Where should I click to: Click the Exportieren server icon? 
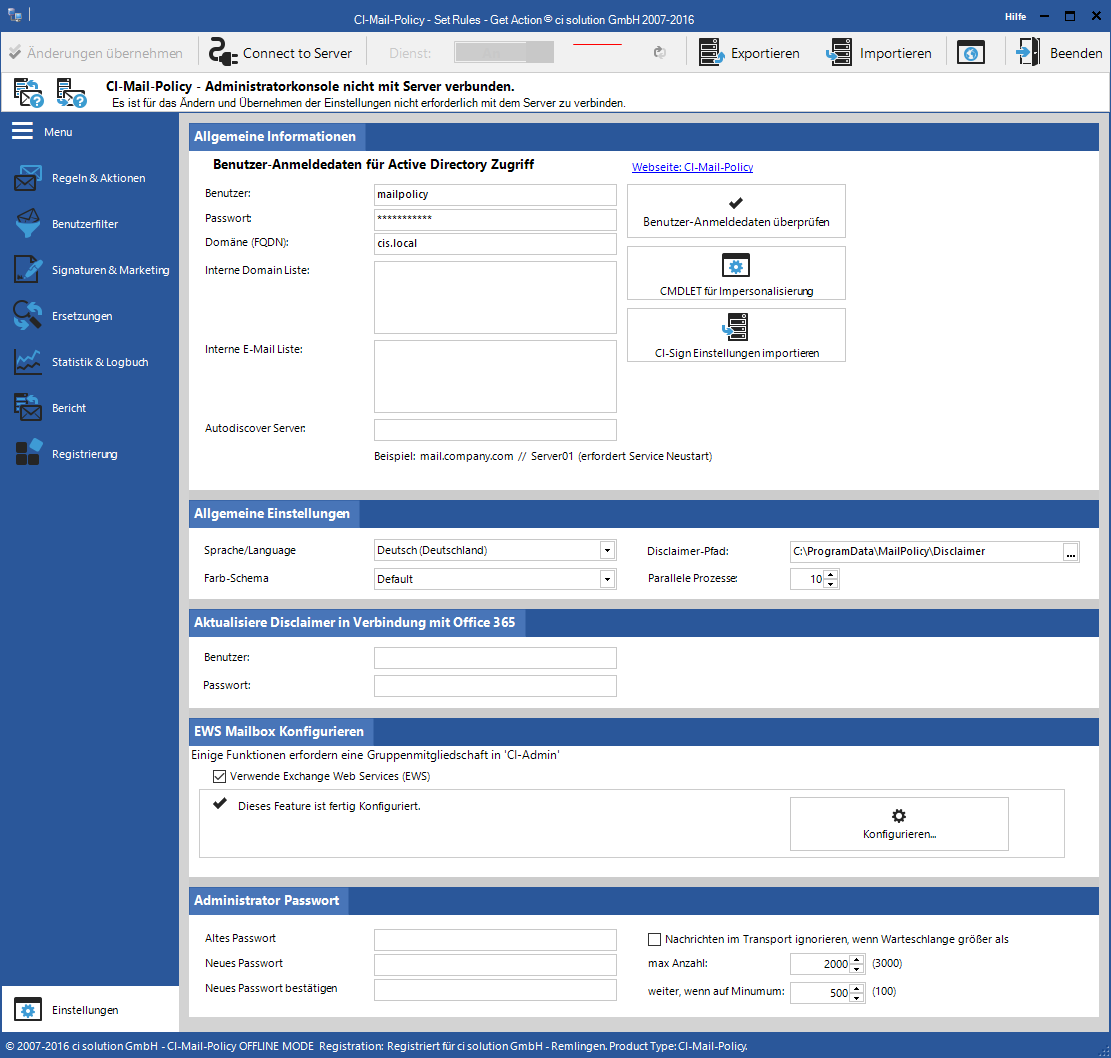click(x=711, y=52)
